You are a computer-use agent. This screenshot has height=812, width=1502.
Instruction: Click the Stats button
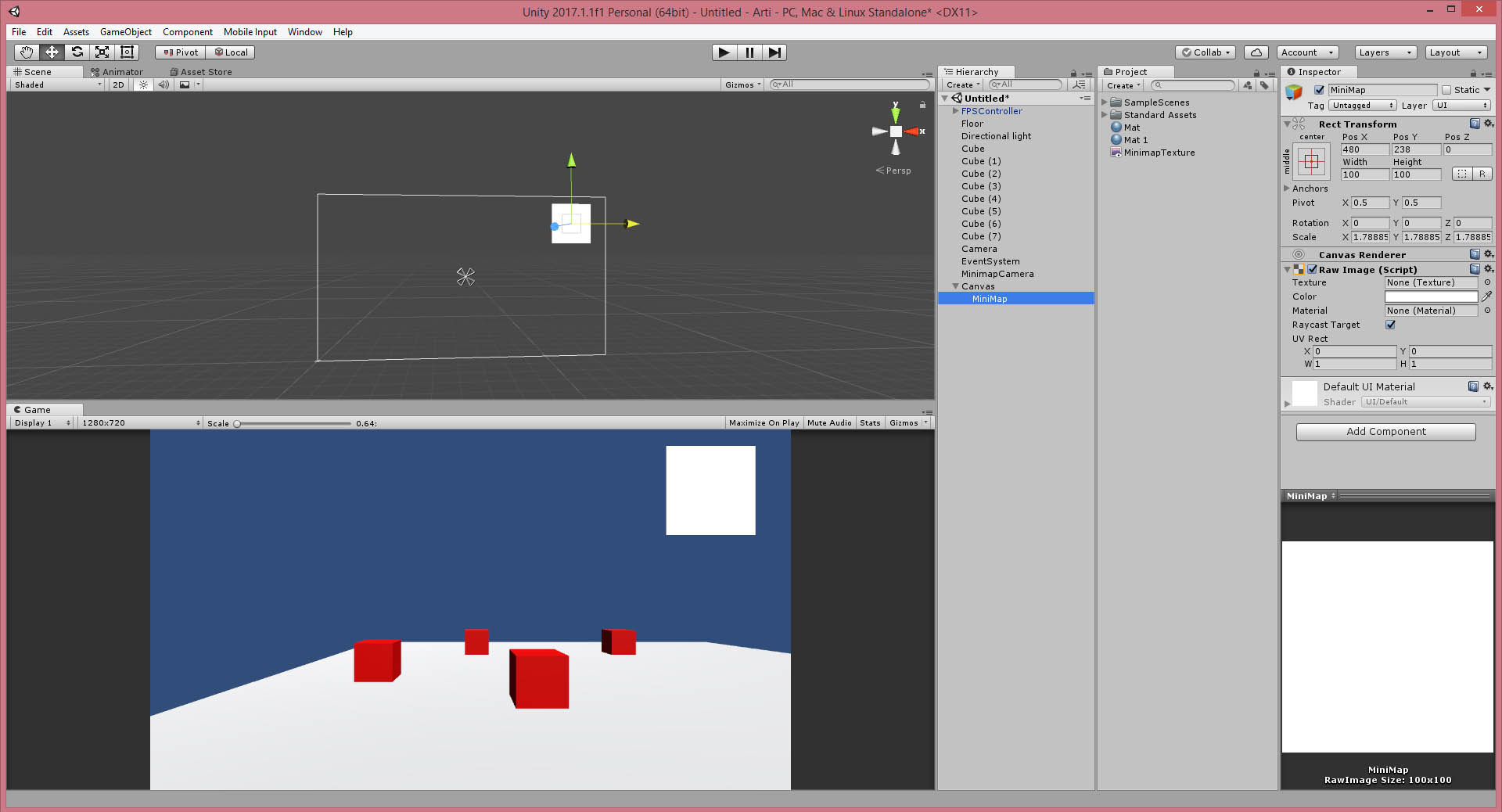(x=870, y=423)
